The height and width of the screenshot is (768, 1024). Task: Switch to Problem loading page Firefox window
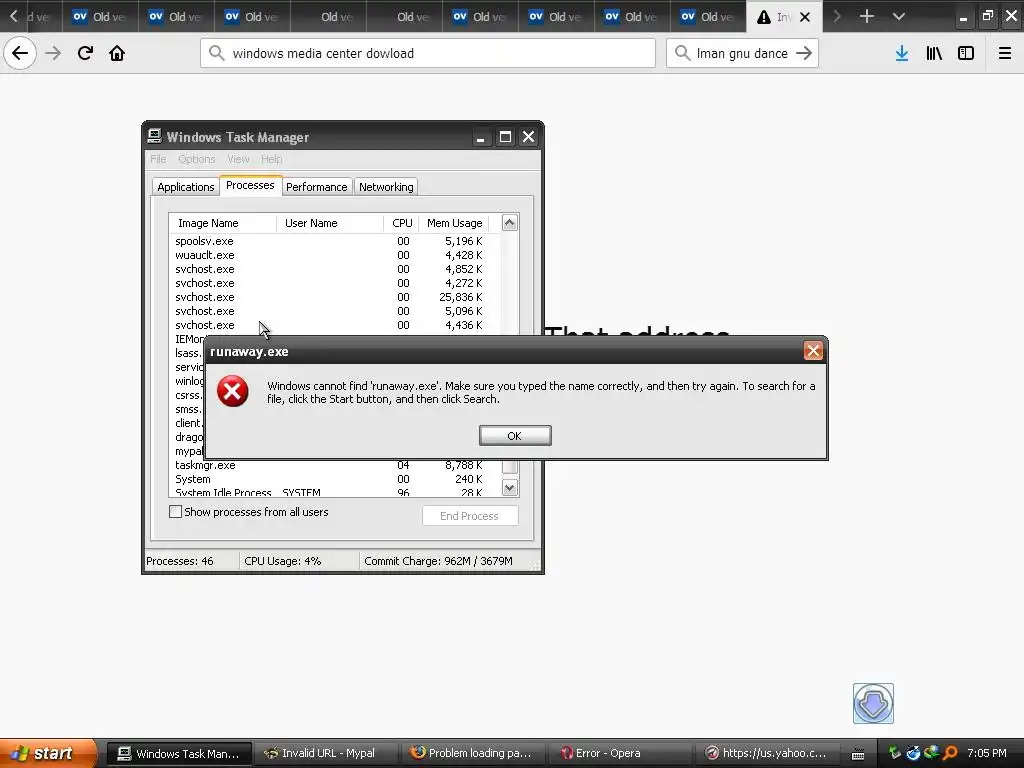tap(472, 754)
